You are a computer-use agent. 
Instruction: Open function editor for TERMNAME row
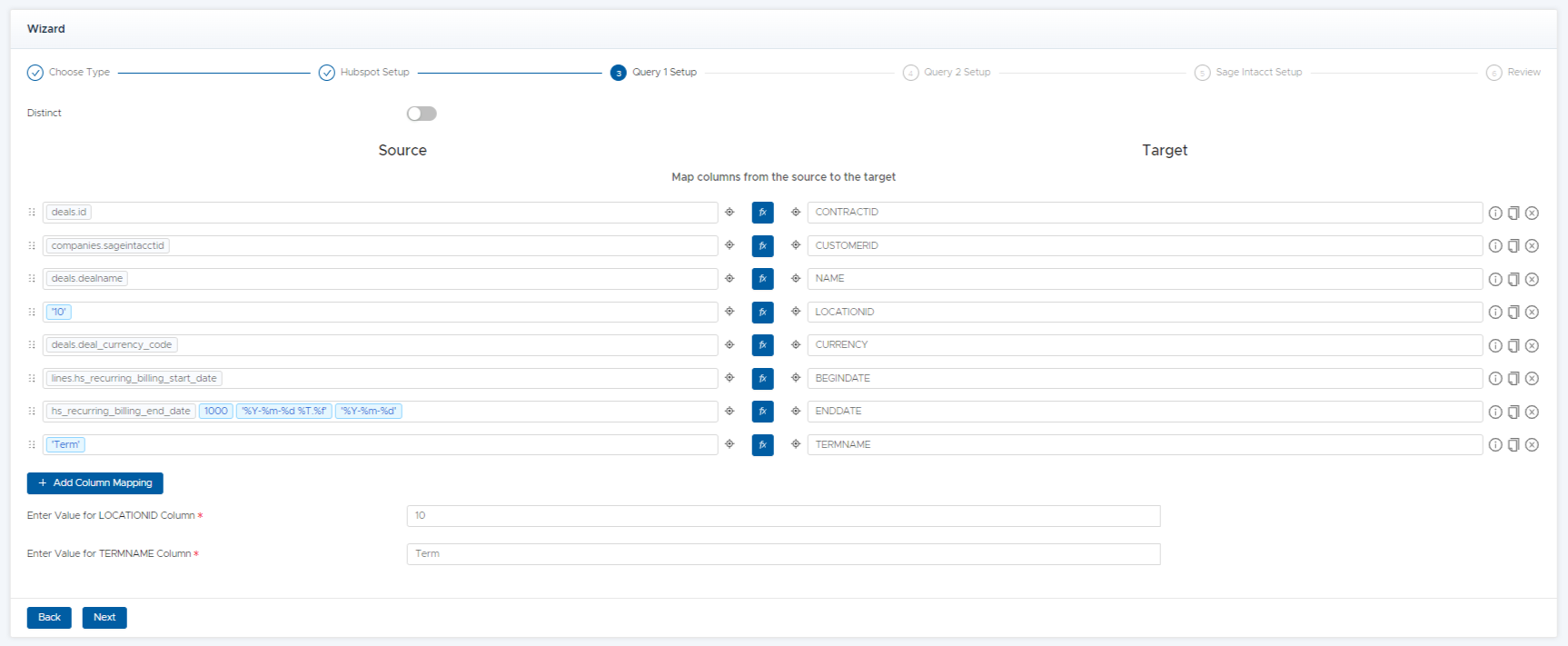point(763,444)
